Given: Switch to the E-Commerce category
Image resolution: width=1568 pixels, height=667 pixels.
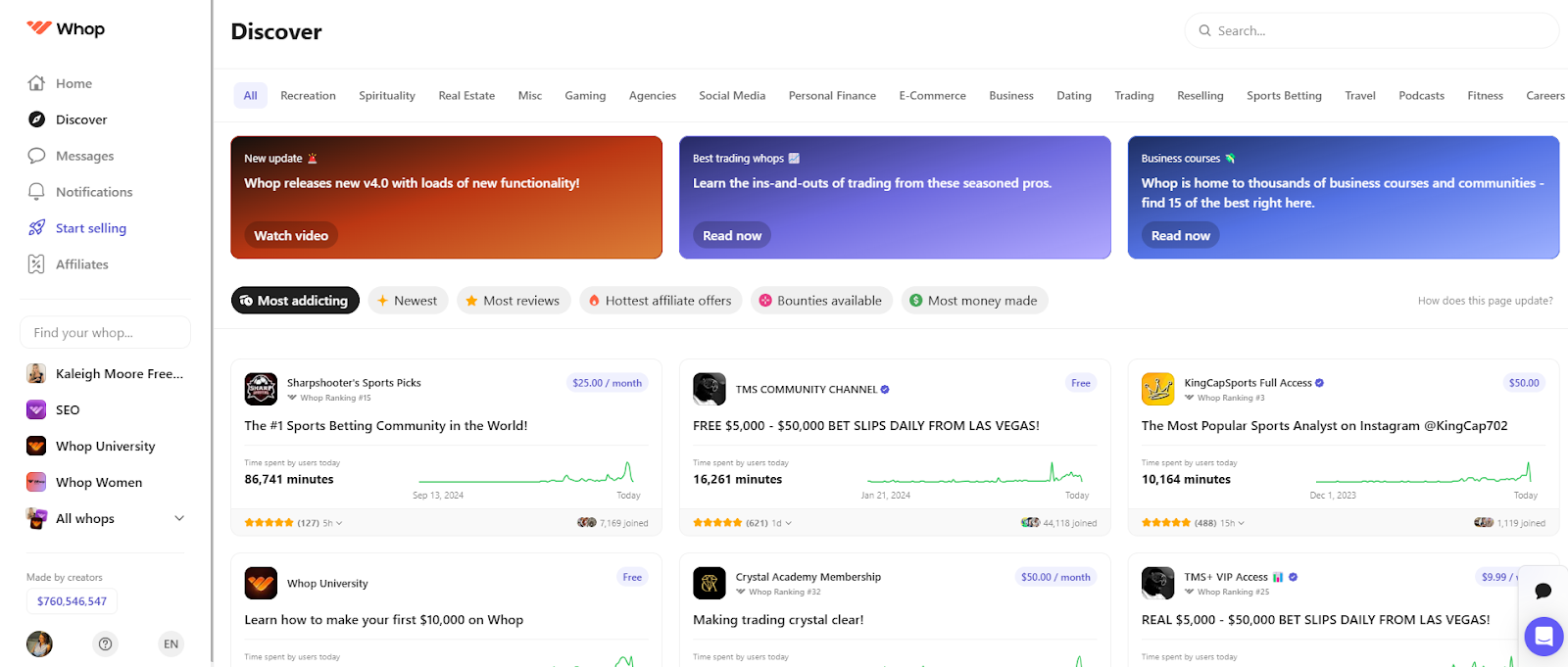Looking at the screenshot, I should tap(932, 95).
